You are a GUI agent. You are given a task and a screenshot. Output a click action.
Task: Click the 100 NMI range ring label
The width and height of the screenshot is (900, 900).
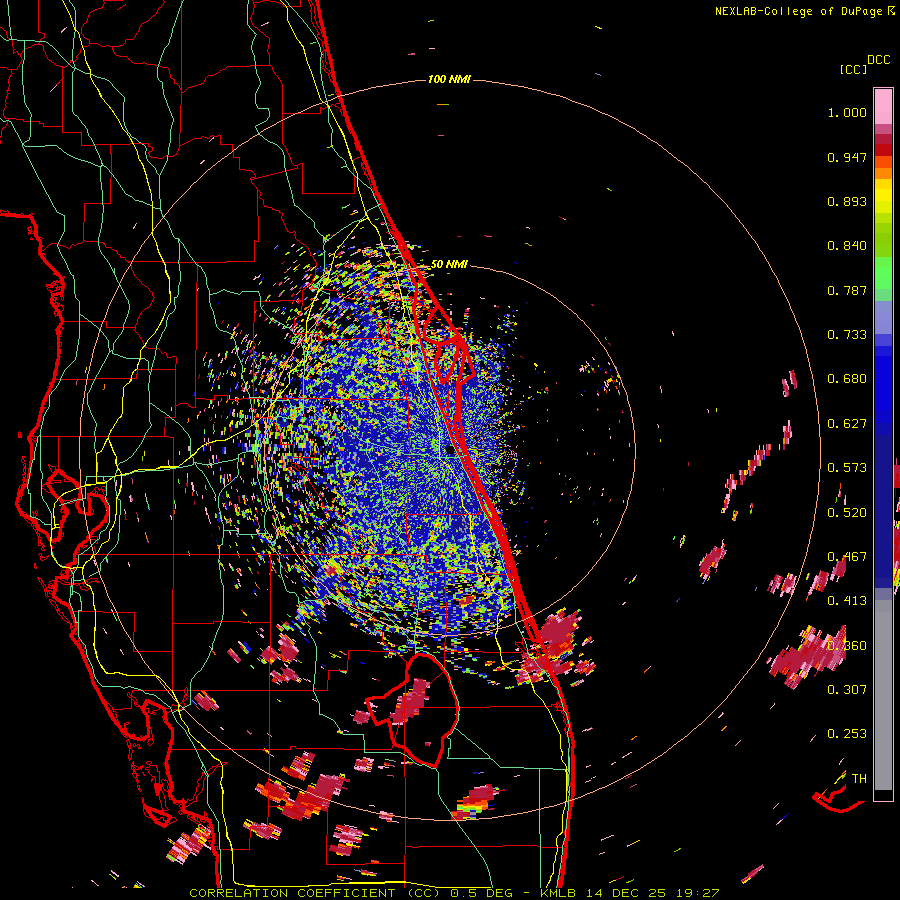click(449, 79)
